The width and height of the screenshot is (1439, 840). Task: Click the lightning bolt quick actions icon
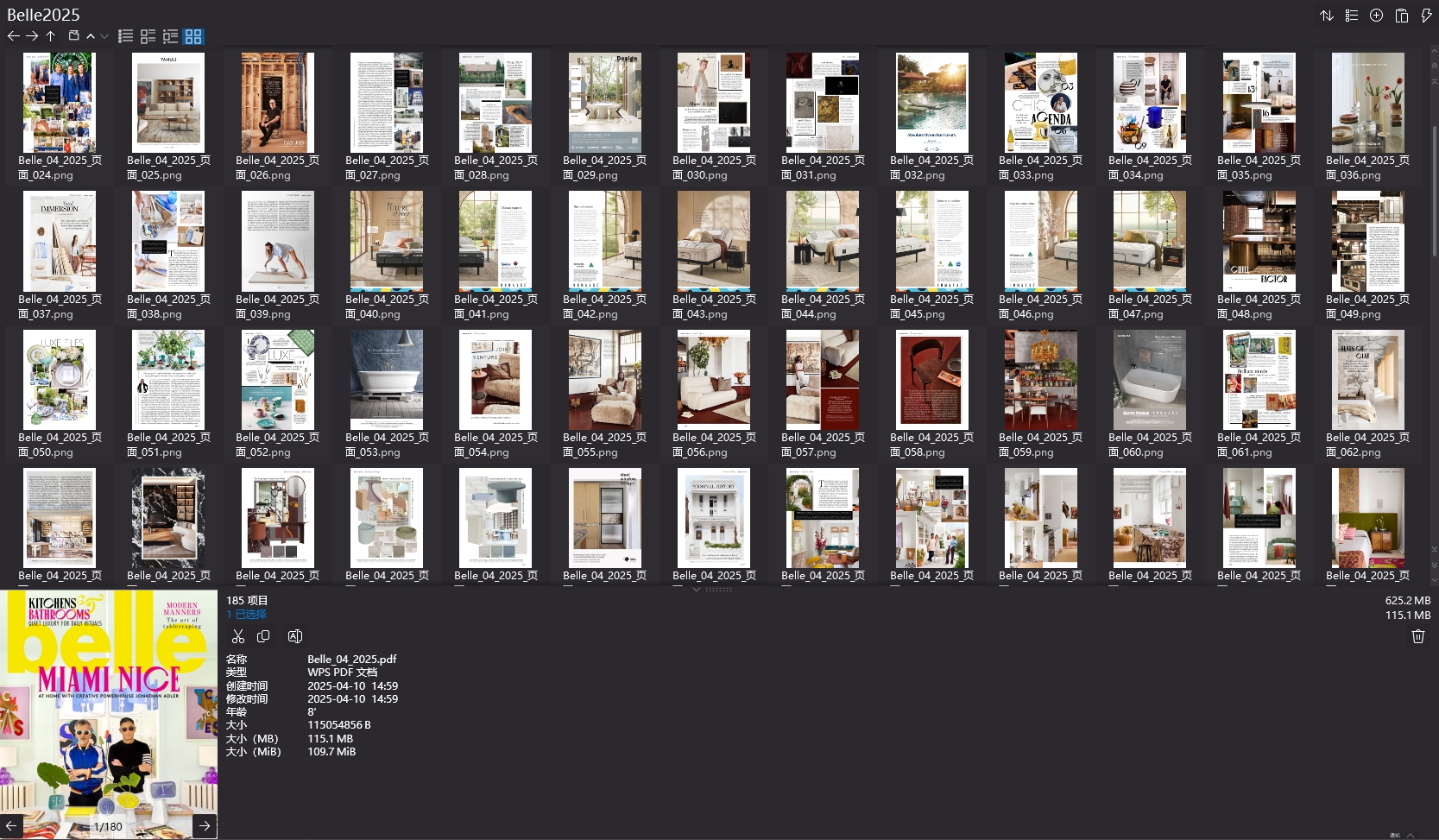click(x=1426, y=16)
